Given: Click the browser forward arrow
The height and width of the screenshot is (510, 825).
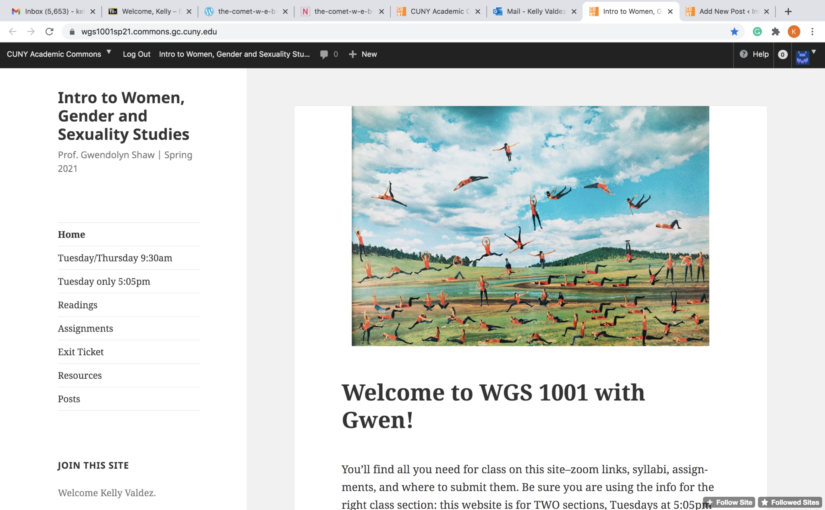Looking at the screenshot, I should (31, 32).
